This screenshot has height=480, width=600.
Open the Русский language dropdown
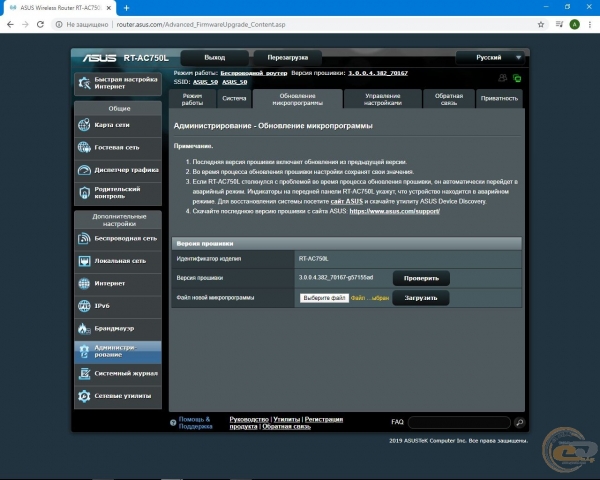click(490, 57)
